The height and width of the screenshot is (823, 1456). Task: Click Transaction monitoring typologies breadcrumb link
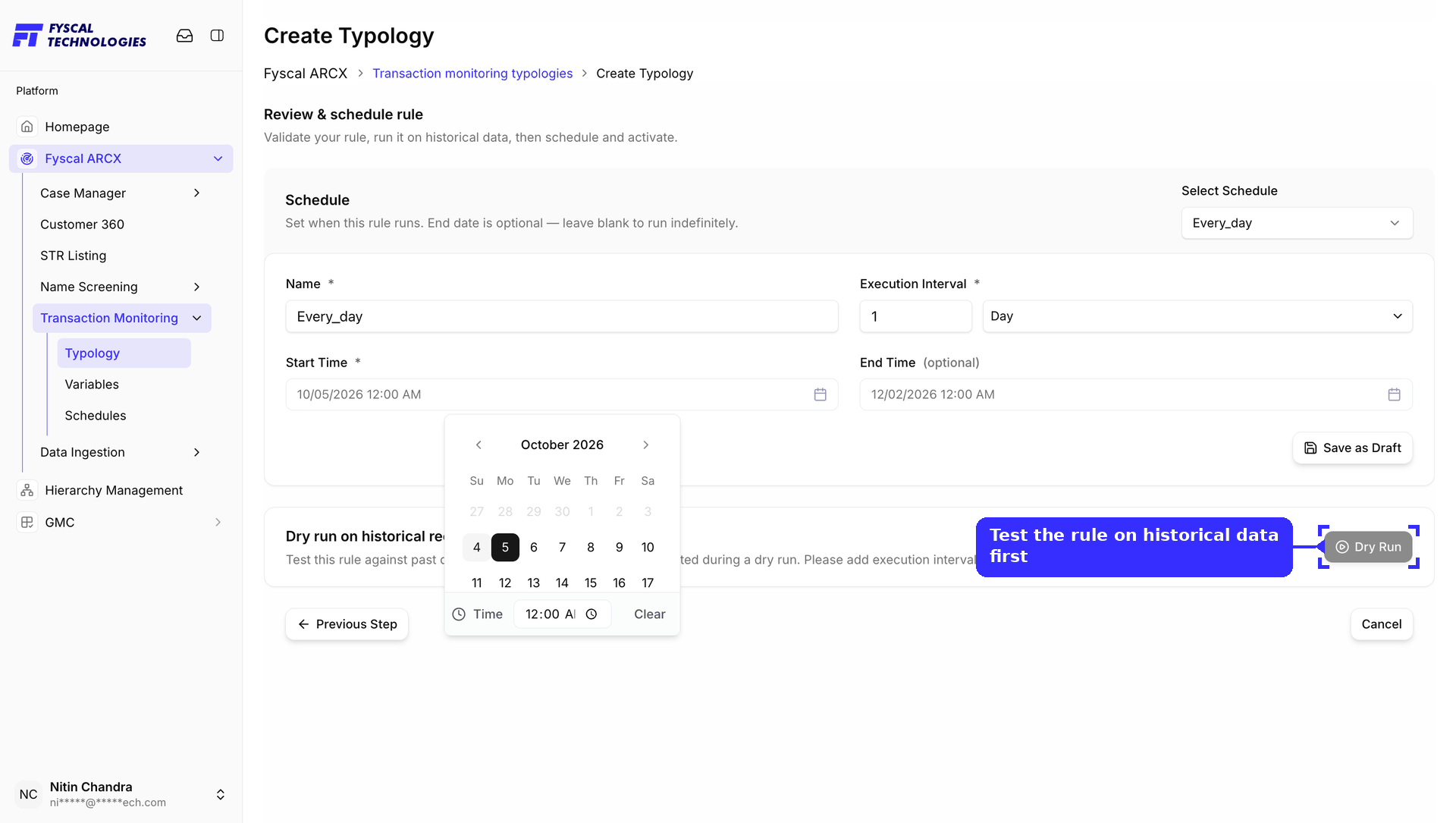tap(472, 74)
